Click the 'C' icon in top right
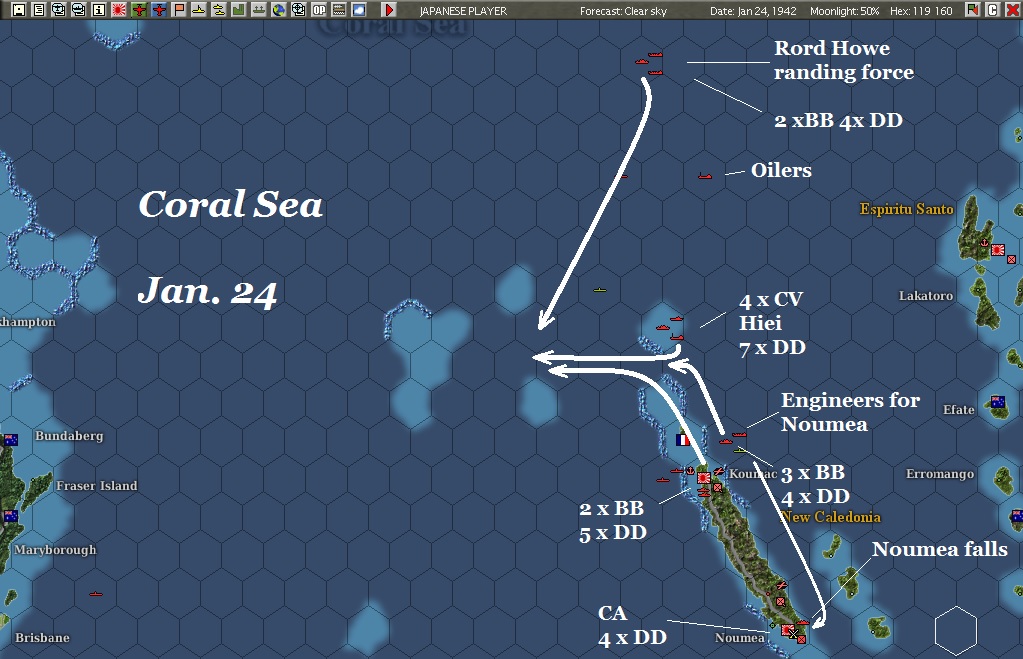Image resolution: width=1023 pixels, height=659 pixels. [x=992, y=10]
